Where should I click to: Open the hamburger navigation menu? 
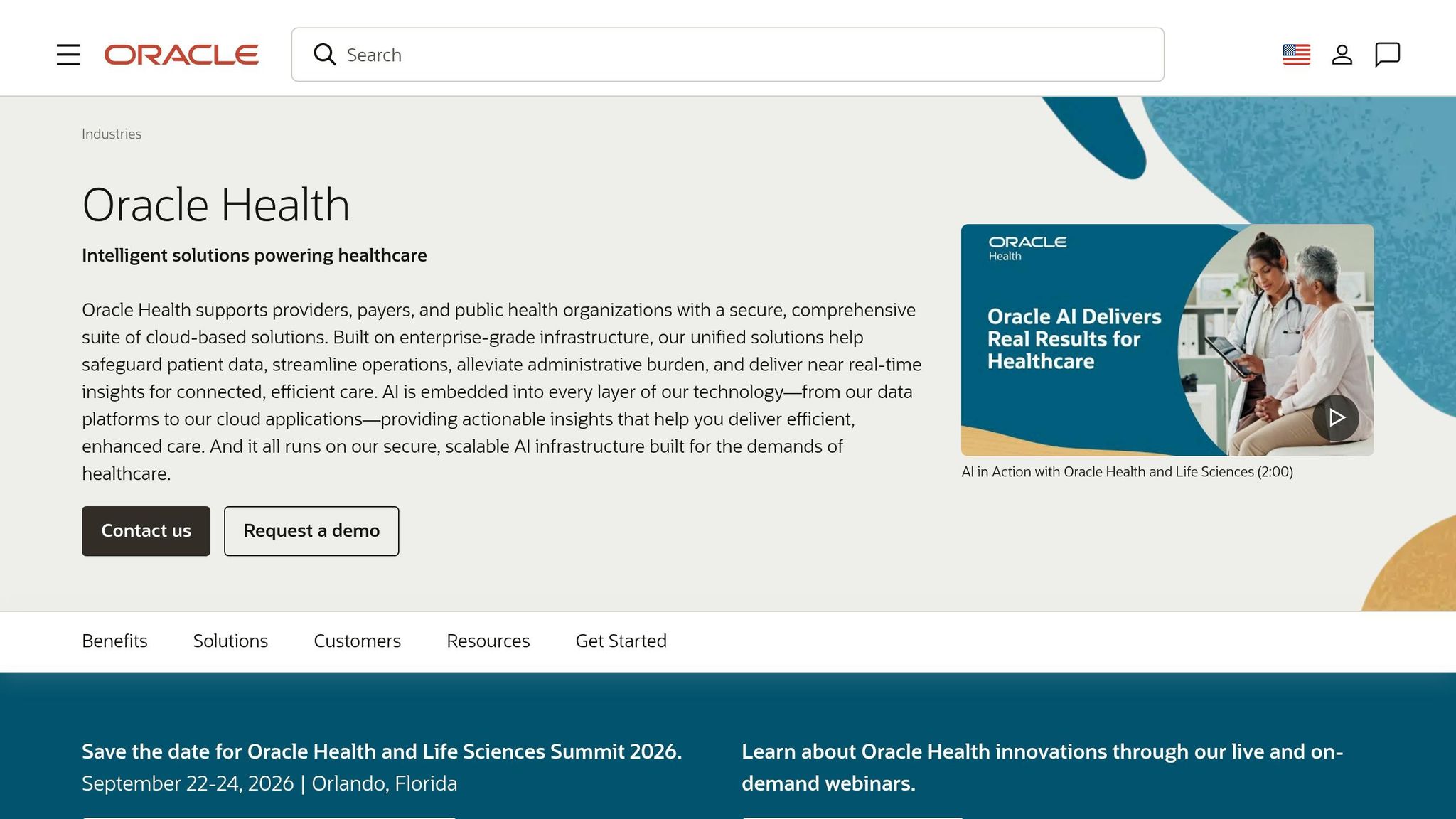tap(68, 55)
